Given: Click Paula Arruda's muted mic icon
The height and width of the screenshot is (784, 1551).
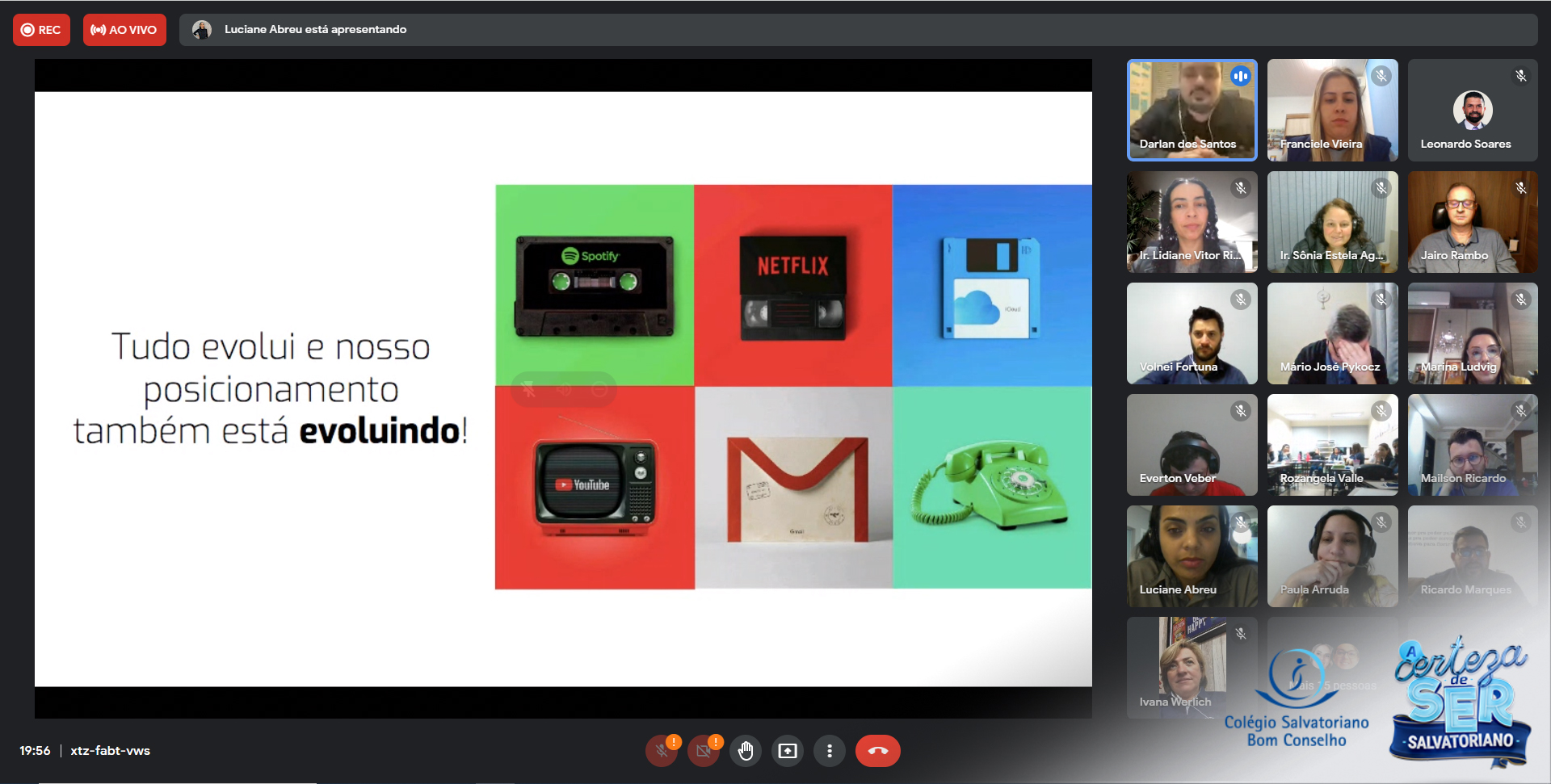Looking at the screenshot, I should coord(1381,522).
